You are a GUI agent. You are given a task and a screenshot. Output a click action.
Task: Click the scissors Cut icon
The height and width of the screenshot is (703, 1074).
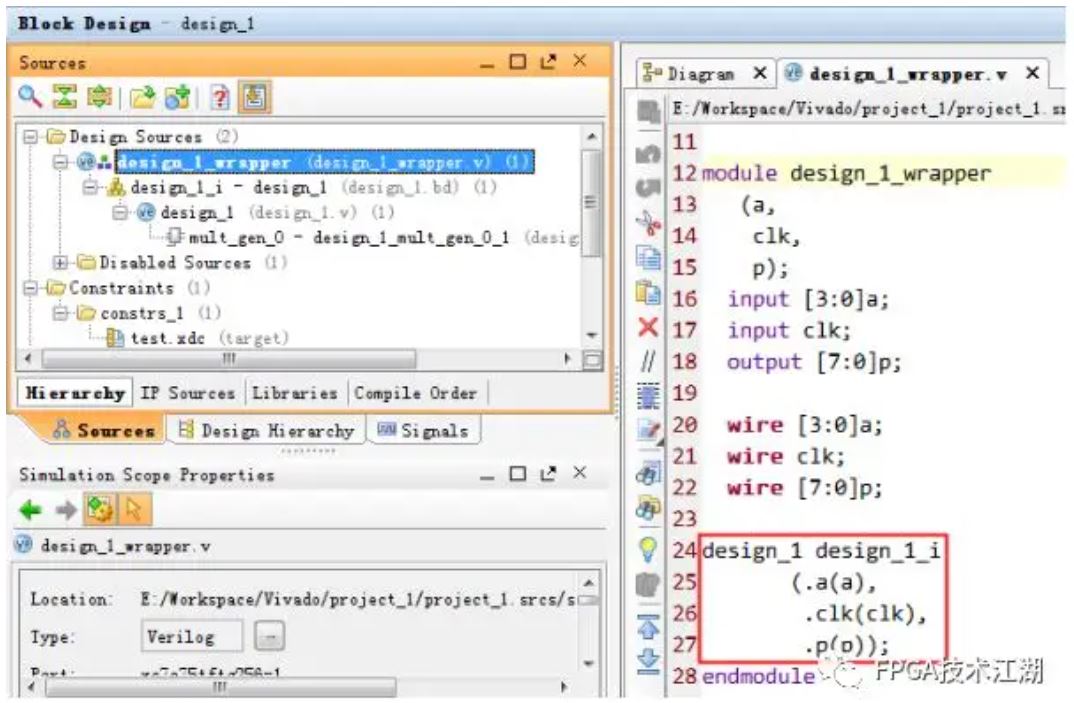(648, 223)
